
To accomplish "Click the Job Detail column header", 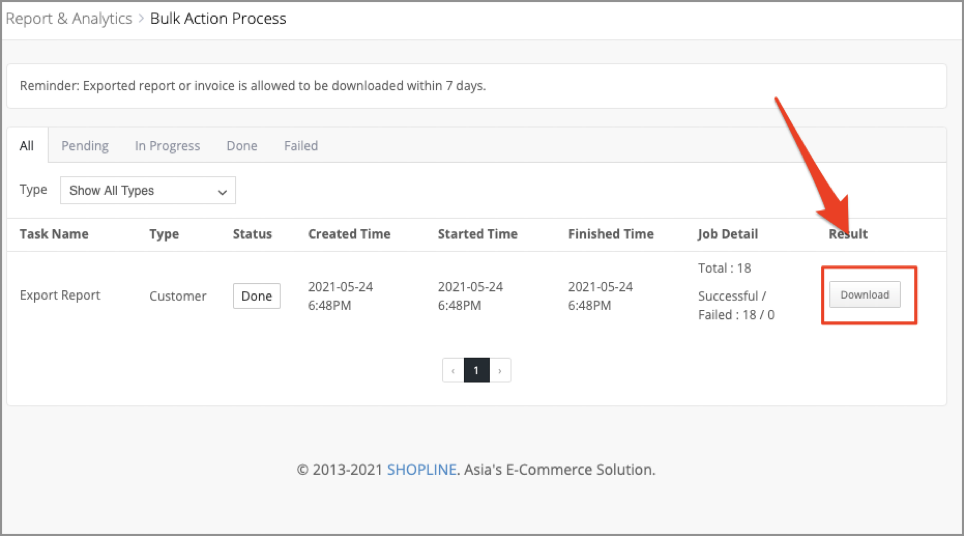I will (727, 234).
